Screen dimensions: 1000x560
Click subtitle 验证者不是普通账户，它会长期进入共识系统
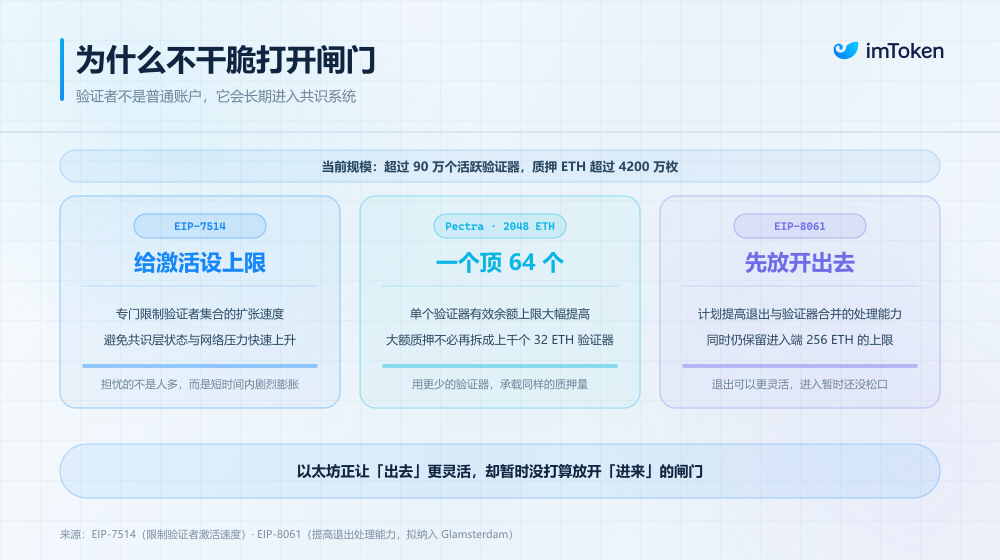(216, 96)
